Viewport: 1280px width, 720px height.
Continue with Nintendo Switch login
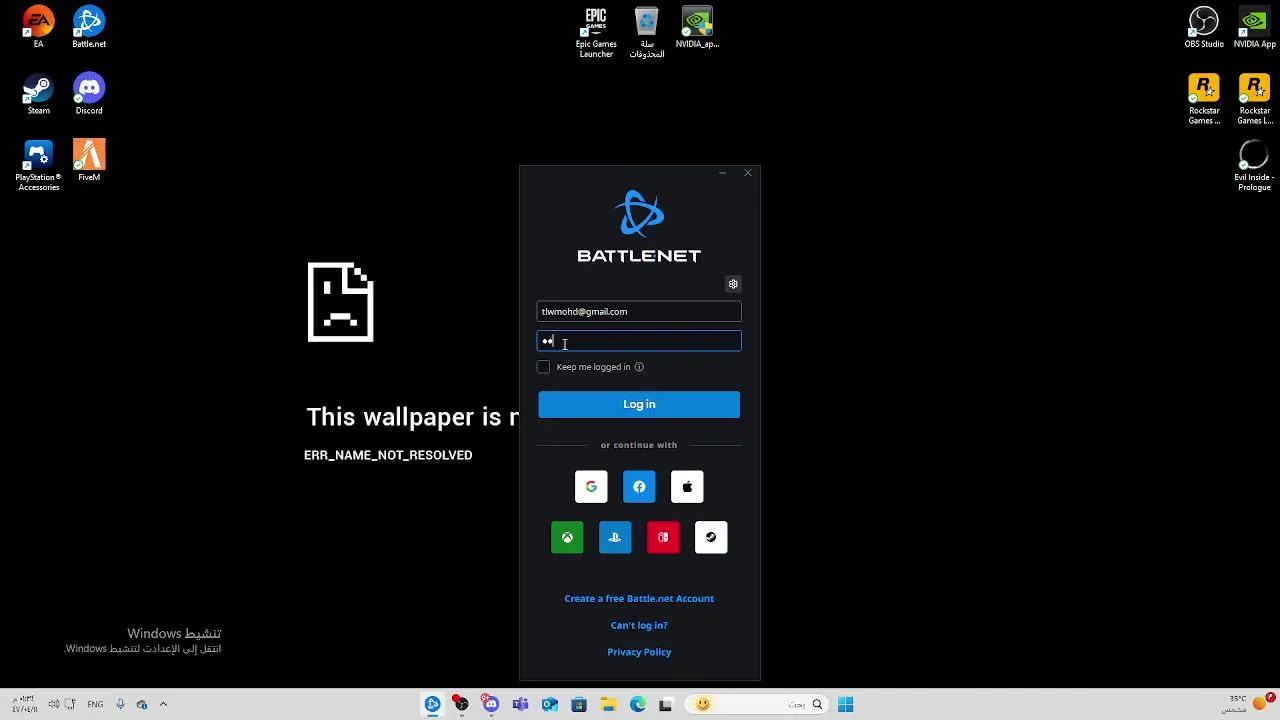click(663, 538)
